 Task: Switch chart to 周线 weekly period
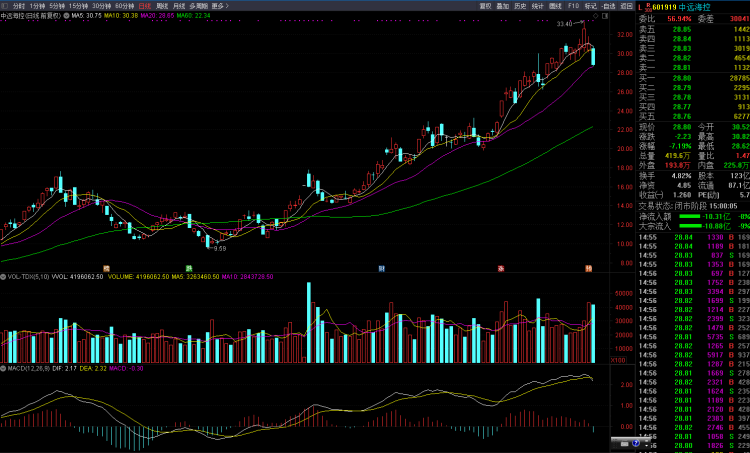click(163, 6)
